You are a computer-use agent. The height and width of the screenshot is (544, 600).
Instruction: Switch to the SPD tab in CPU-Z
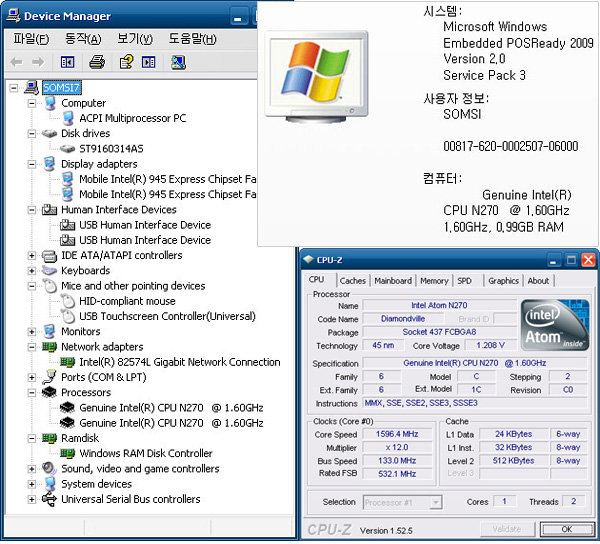(464, 281)
